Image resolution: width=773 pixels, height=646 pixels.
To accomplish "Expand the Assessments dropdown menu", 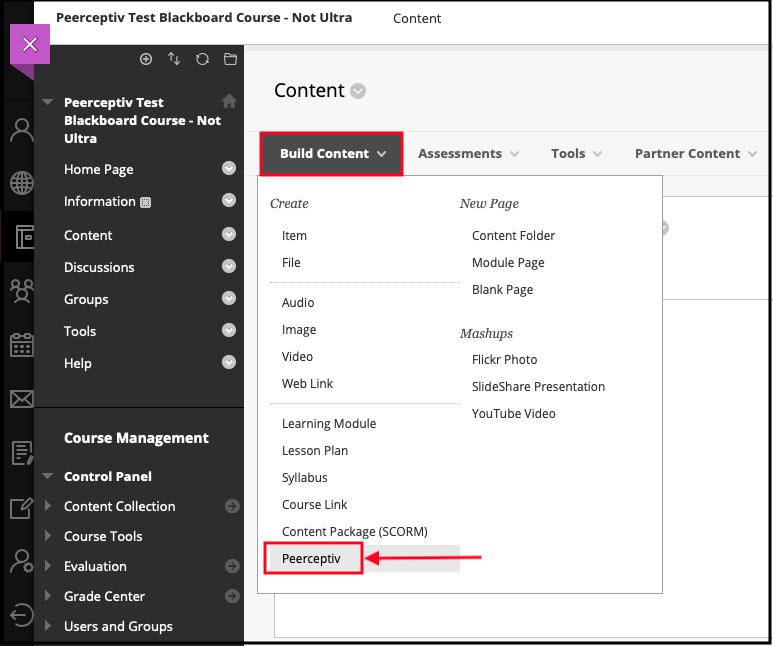I will click(468, 154).
